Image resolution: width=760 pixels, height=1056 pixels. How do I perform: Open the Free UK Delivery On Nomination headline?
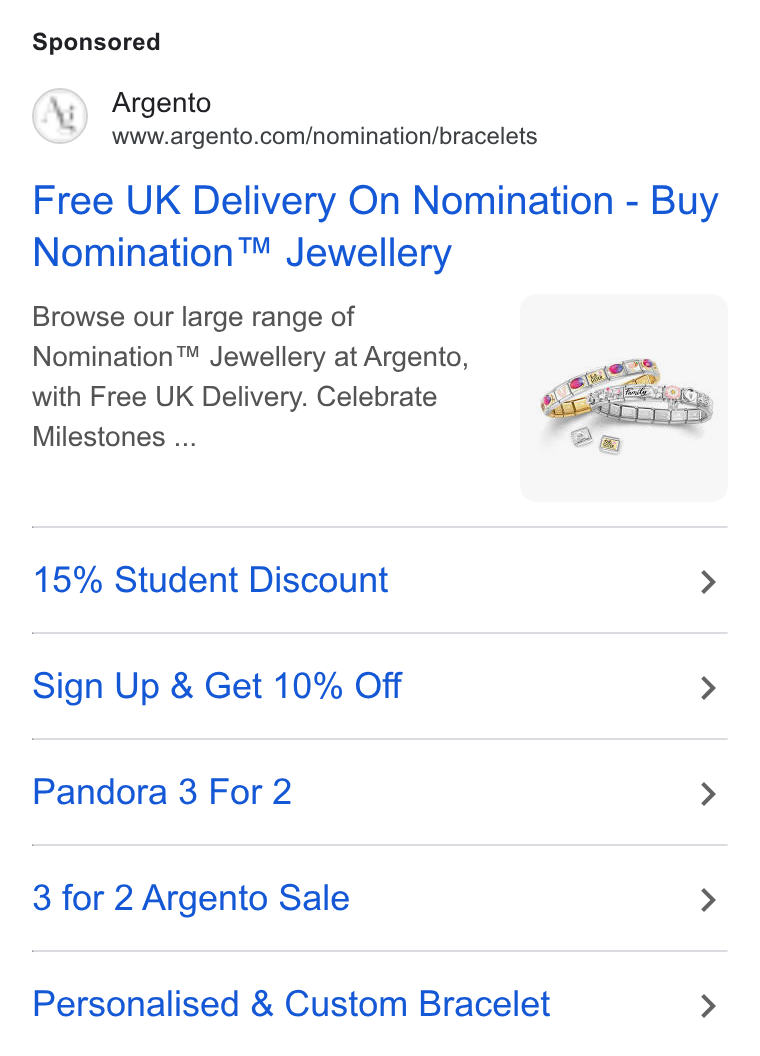pyautogui.click(x=376, y=227)
